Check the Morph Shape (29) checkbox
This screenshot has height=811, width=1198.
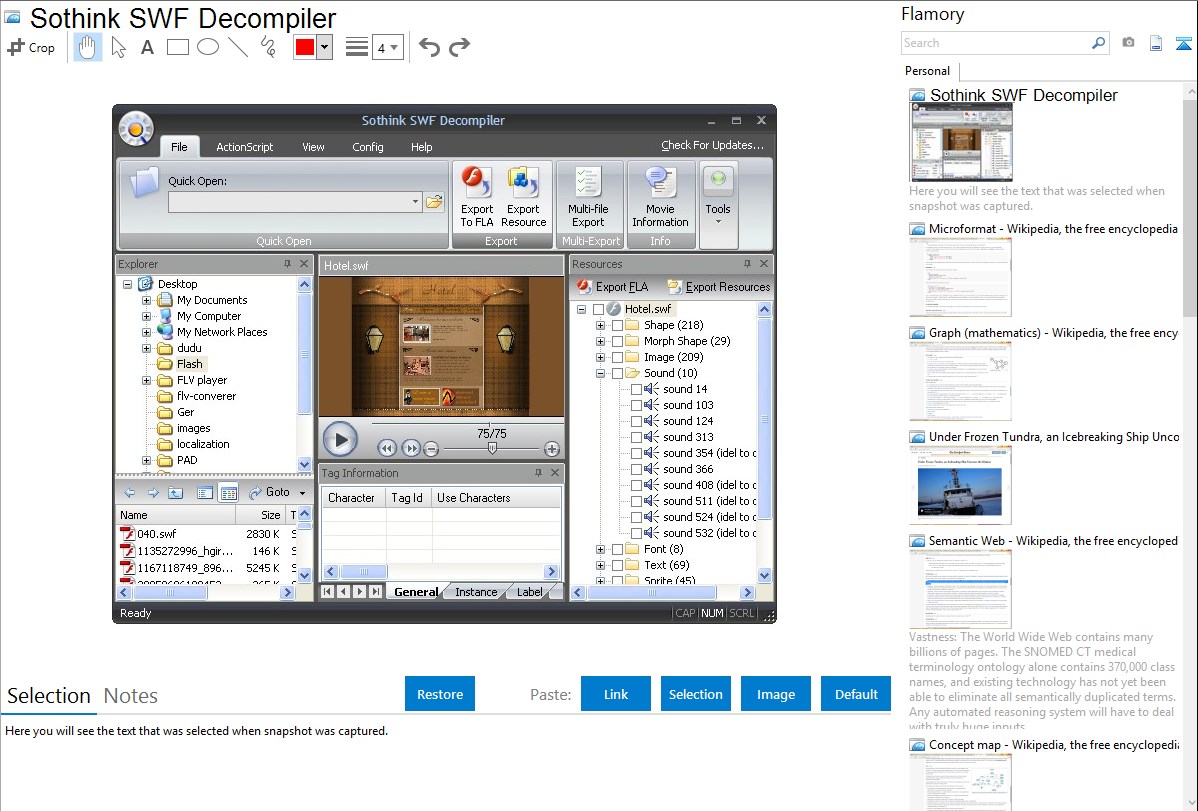(x=617, y=342)
